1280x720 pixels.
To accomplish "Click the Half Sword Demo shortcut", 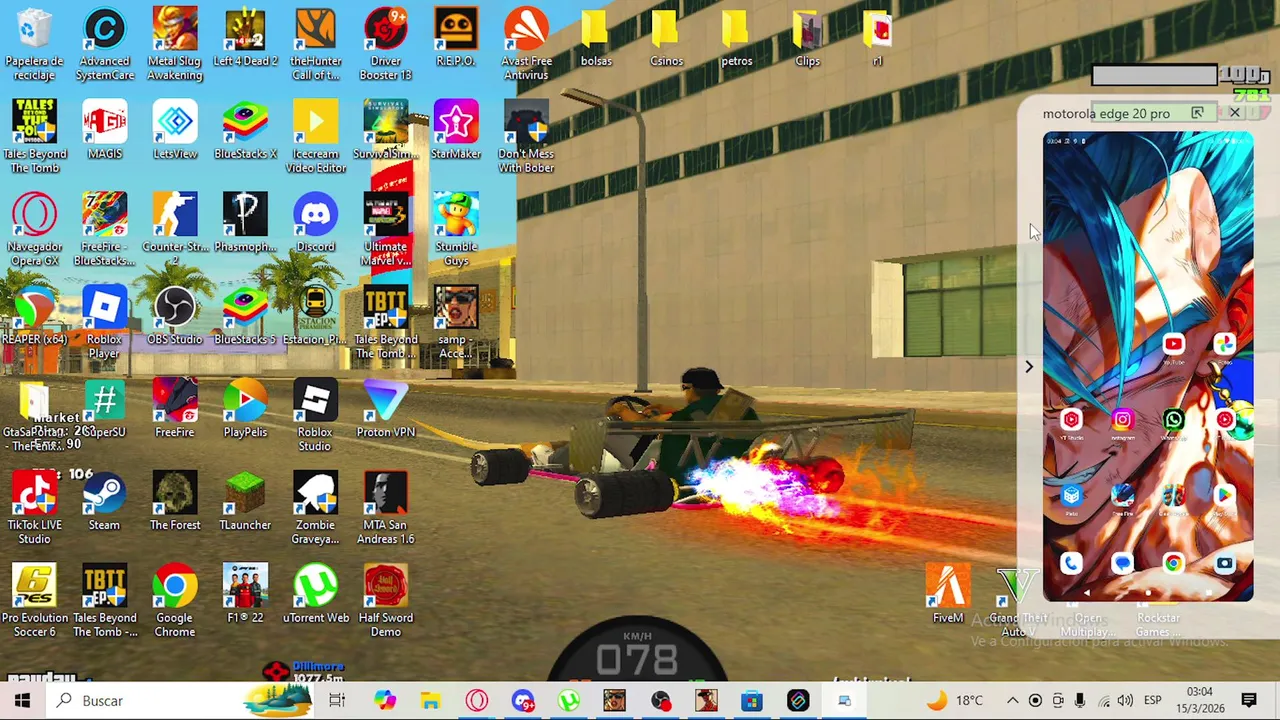I will (386, 601).
